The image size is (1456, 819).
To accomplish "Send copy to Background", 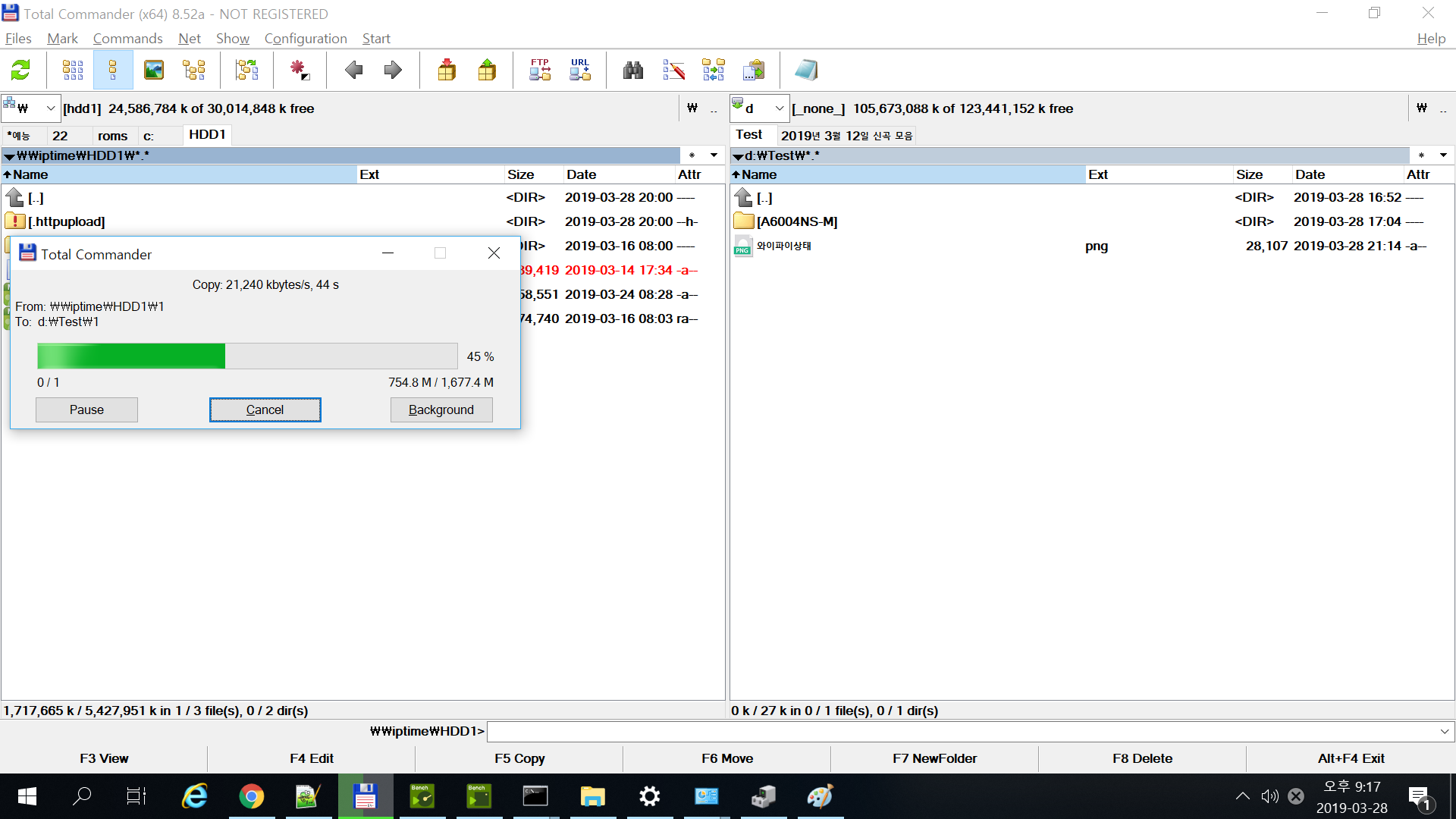I will 441,410.
